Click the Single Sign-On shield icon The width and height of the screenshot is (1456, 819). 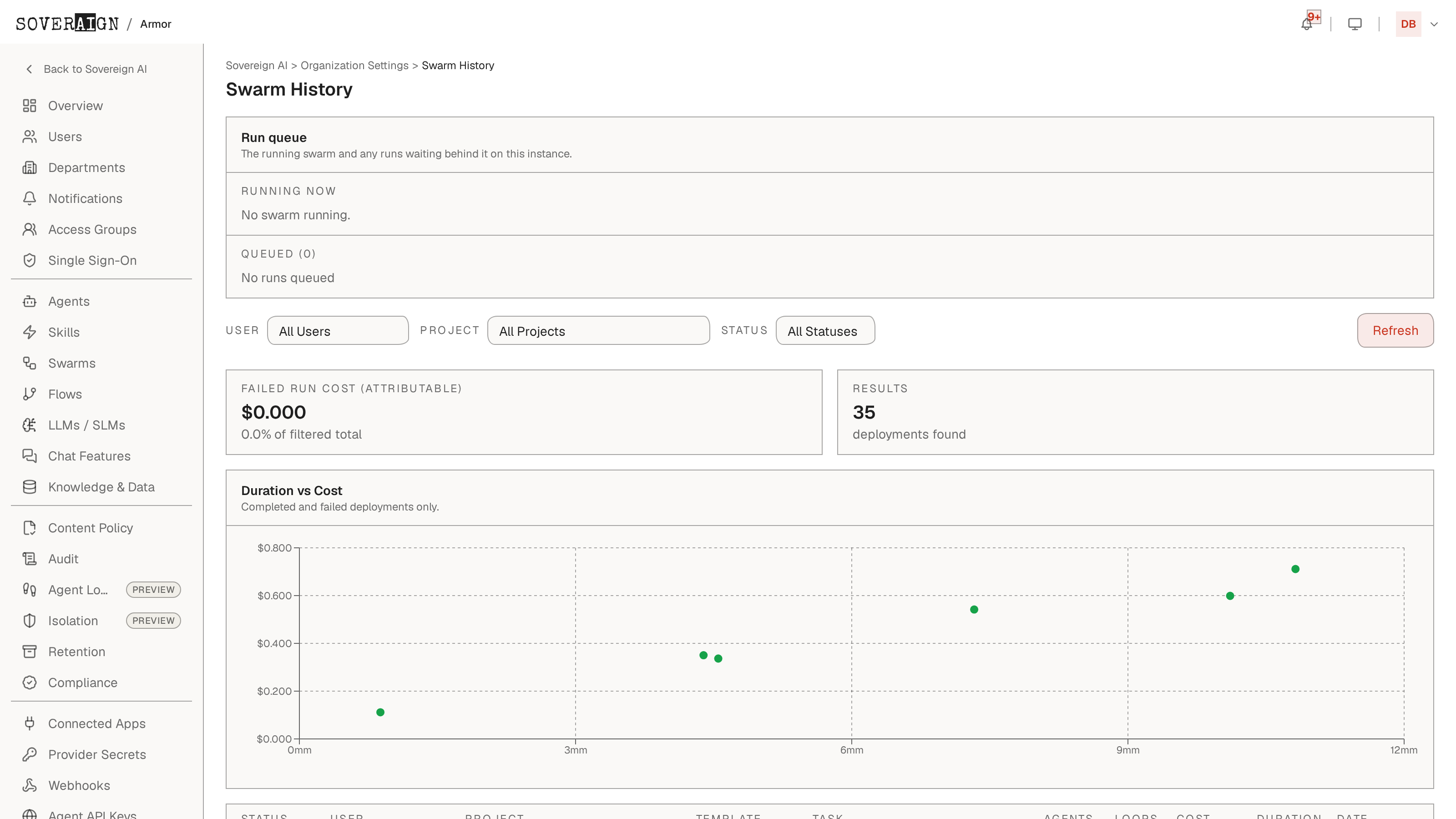pos(30,261)
